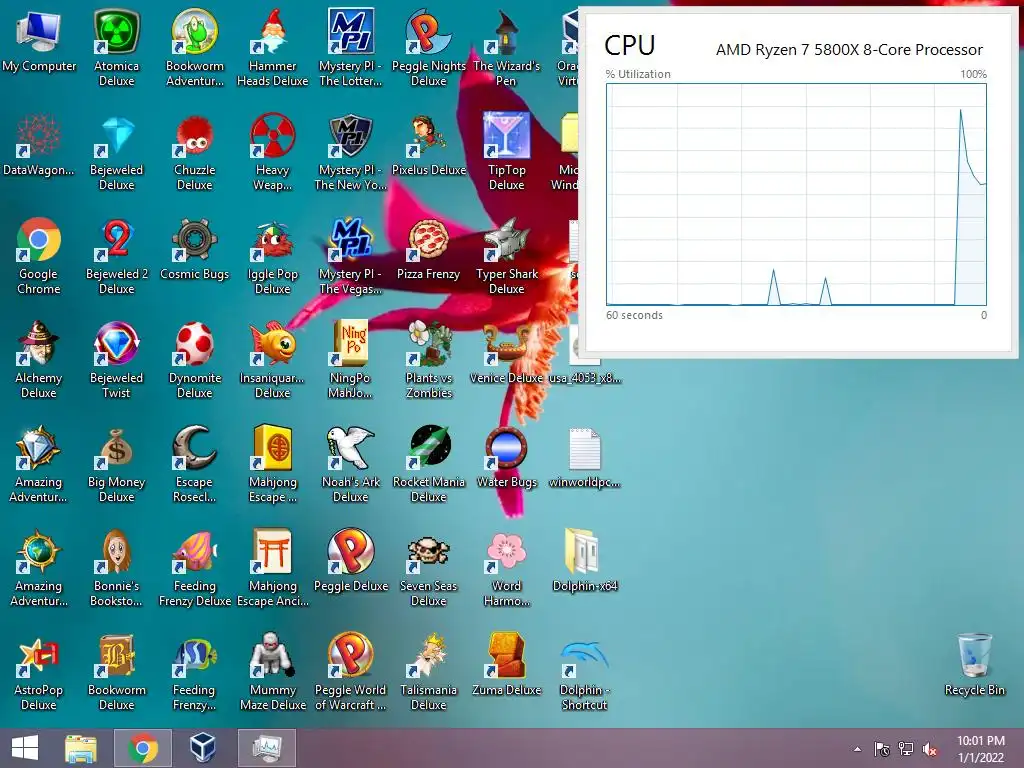Launch Mahjong Escape yellow tile icon

[272, 464]
